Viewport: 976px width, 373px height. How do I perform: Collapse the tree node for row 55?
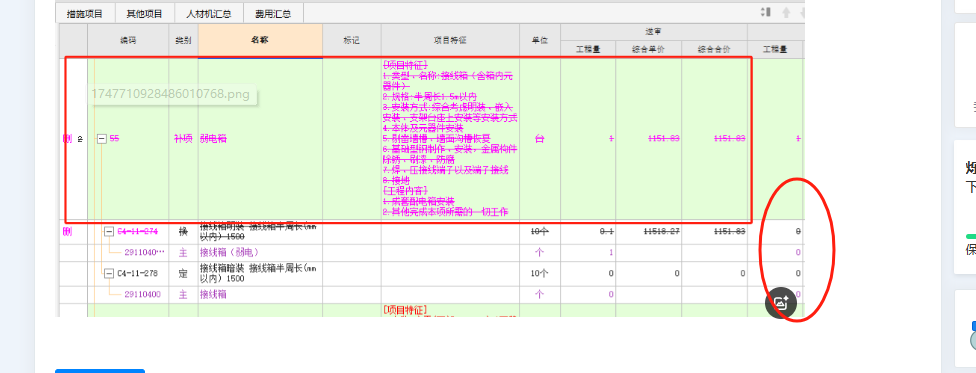102,139
